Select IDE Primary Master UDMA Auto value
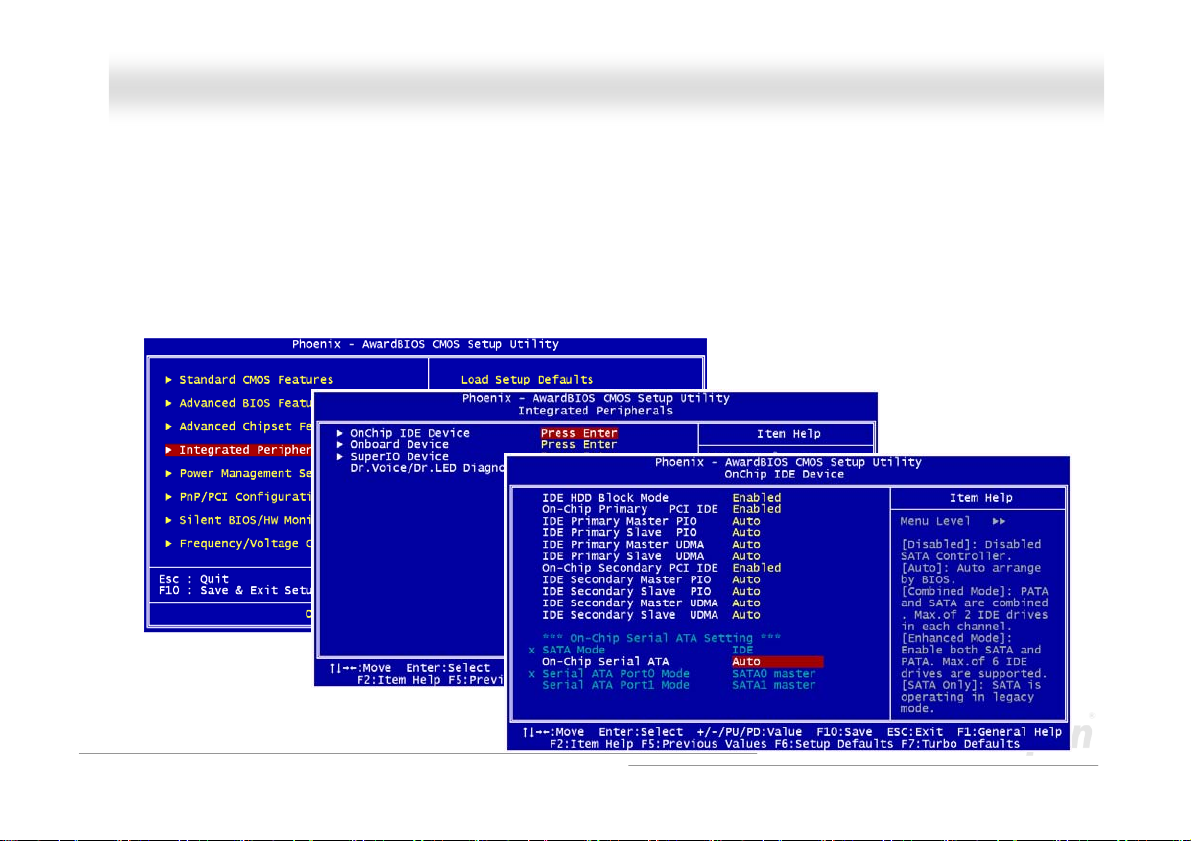Image resolution: width=1191 pixels, height=841 pixels. (x=746, y=544)
